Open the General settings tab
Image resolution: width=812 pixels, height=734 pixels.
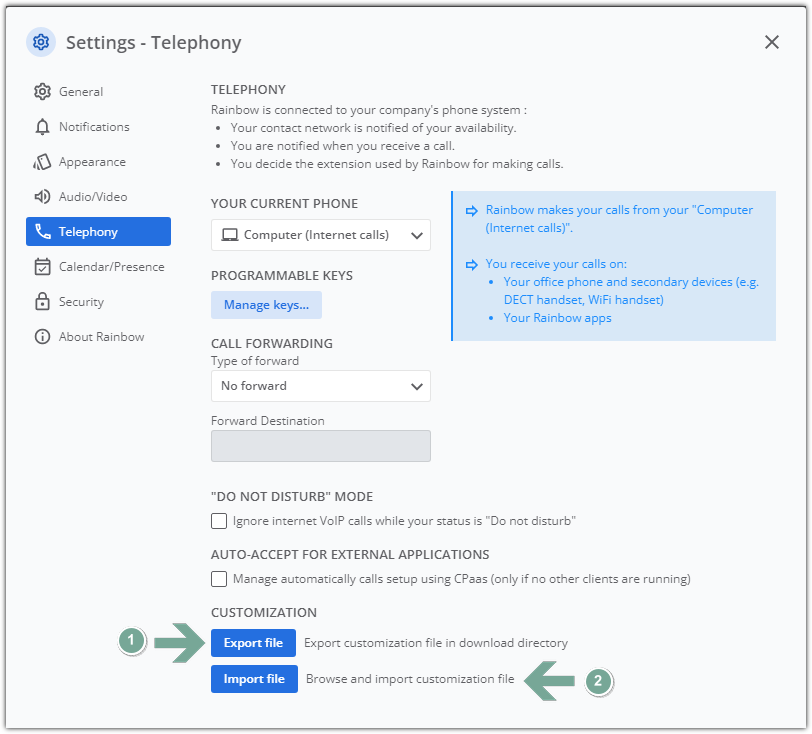point(98,92)
